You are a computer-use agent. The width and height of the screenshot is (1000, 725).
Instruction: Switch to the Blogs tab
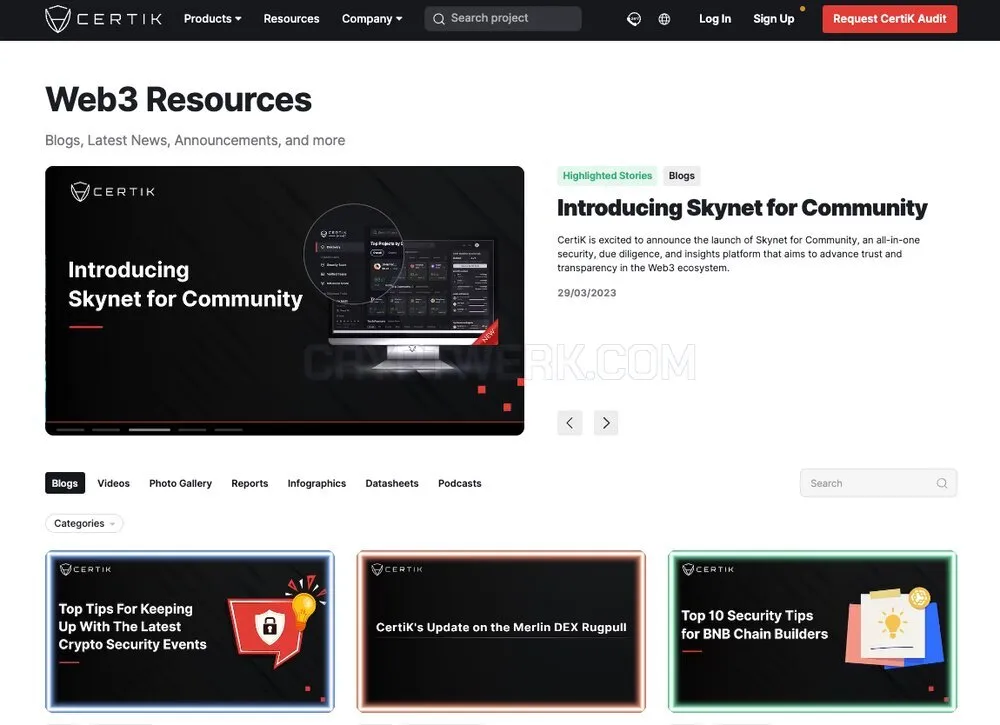pyautogui.click(x=64, y=483)
